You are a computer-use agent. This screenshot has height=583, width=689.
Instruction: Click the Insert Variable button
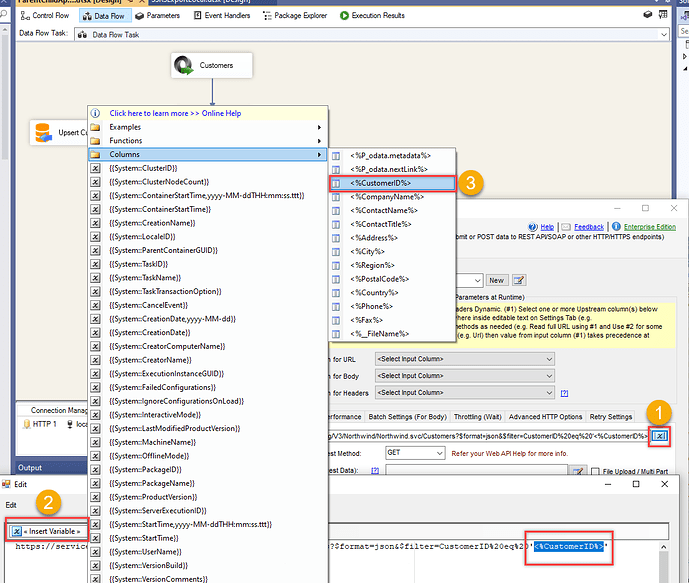coord(47,531)
